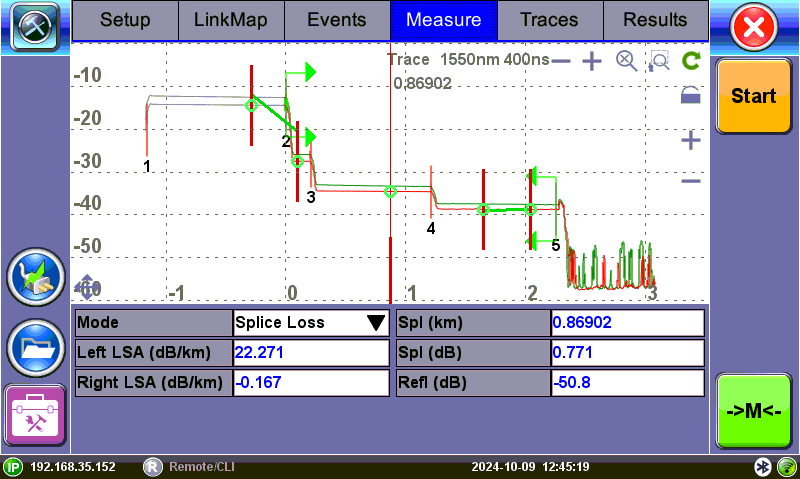Open the file folder manager
This screenshot has height=479, width=800.
point(35,346)
